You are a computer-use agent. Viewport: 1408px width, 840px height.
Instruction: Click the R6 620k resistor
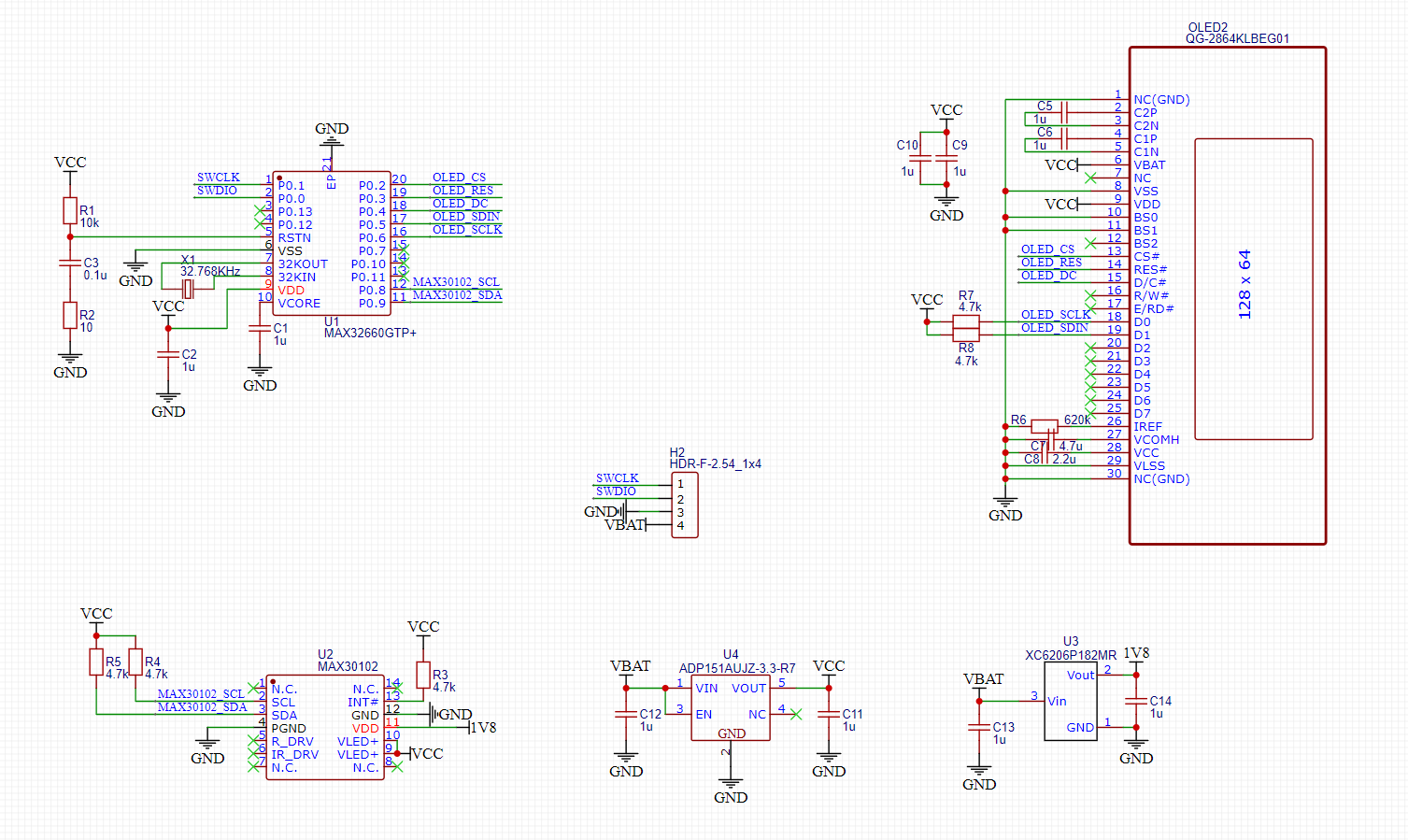pos(1045,426)
